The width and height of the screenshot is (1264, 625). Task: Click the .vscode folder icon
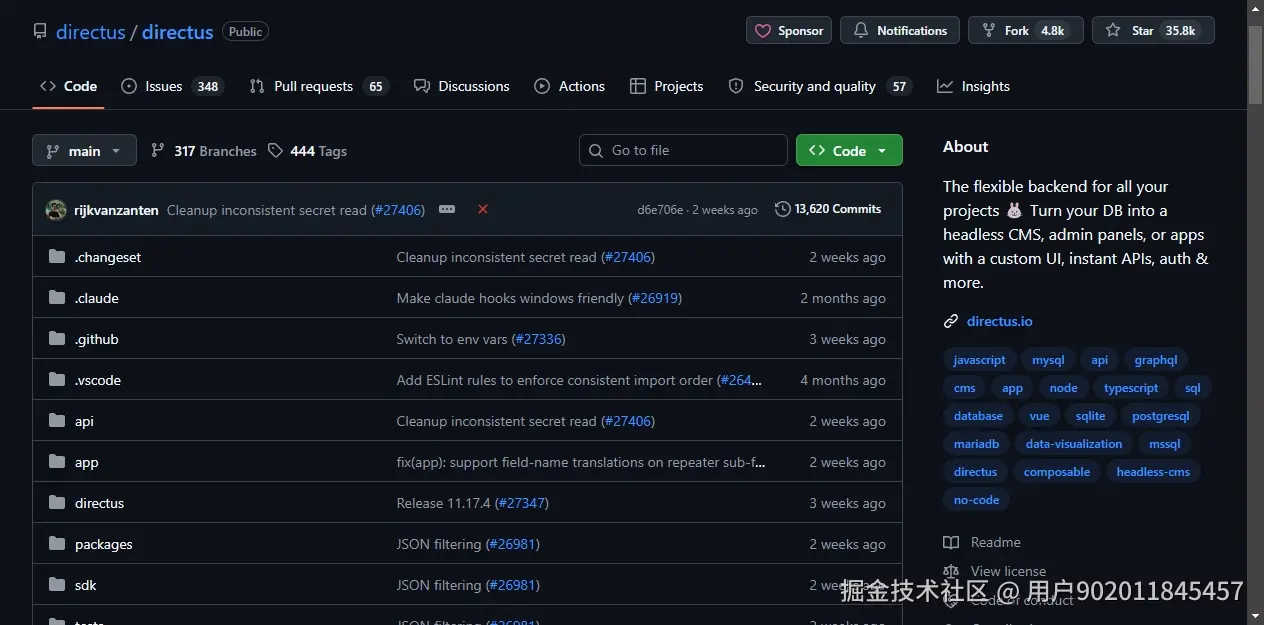pos(57,380)
